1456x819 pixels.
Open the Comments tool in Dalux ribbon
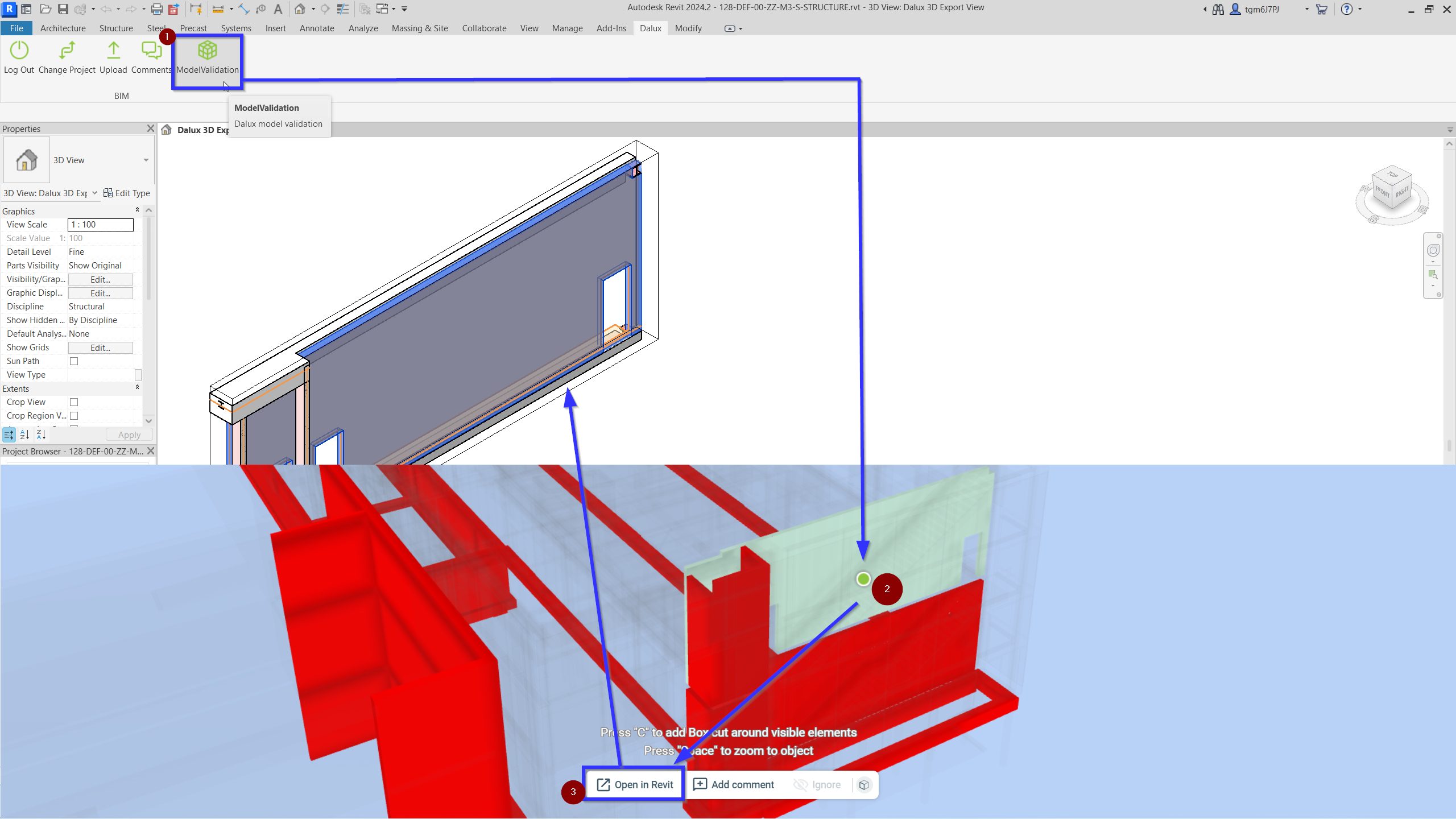151,51
